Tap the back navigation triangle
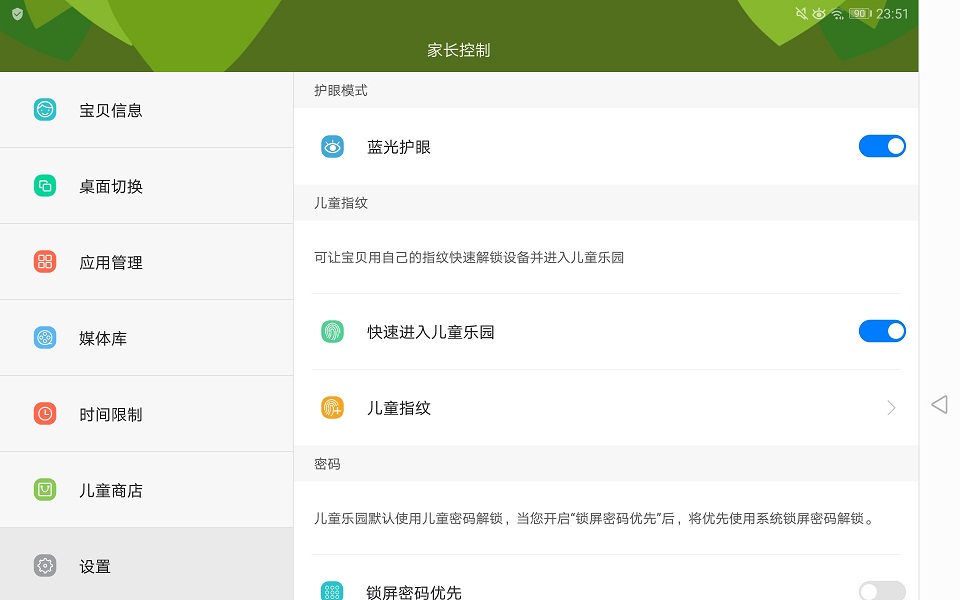The width and height of the screenshot is (960, 600). tap(939, 404)
